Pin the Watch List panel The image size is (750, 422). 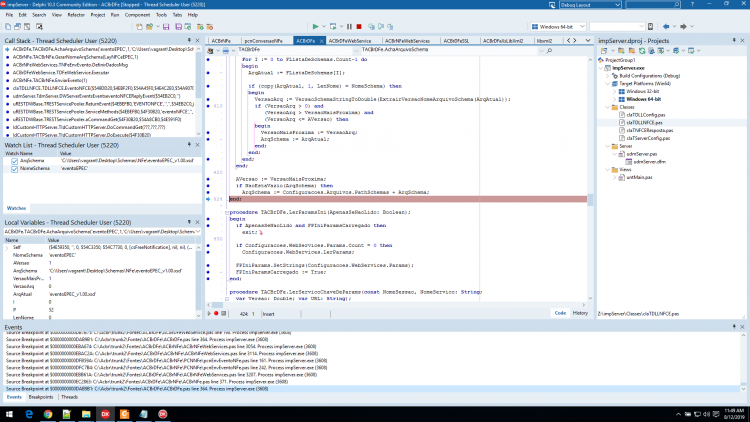click(x=189, y=145)
